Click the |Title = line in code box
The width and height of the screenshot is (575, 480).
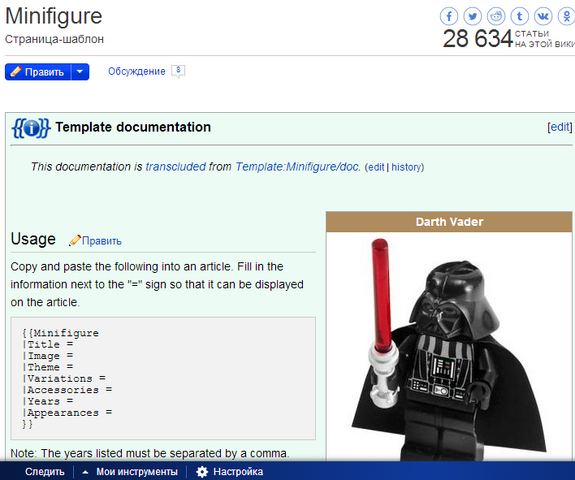coord(48,344)
